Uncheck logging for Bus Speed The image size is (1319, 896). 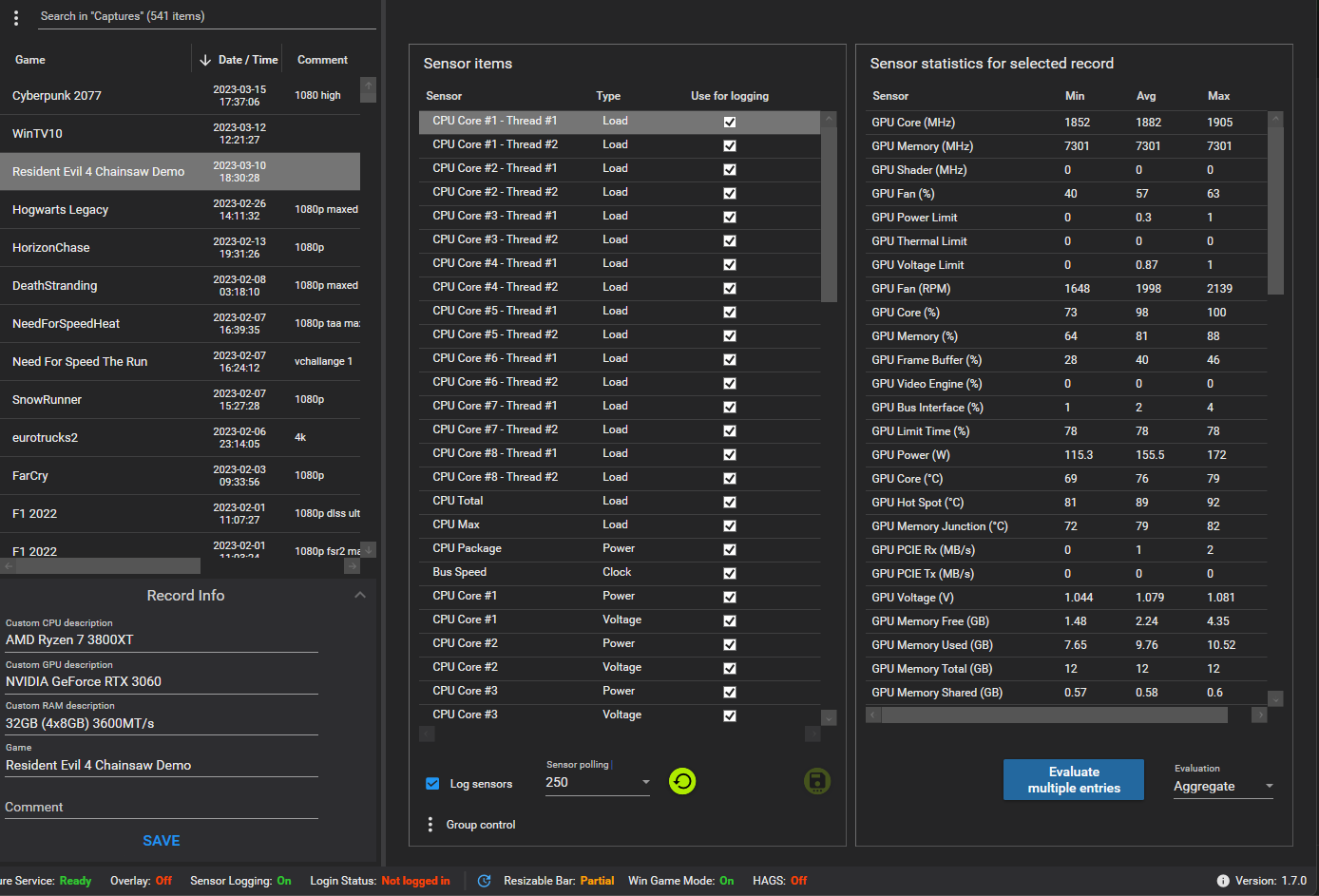pyautogui.click(x=730, y=573)
